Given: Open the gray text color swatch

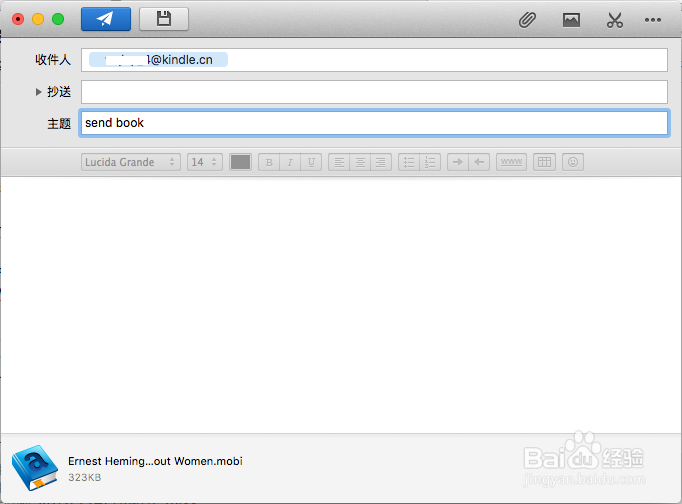Looking at the screenshot, I should pos(241,162).
